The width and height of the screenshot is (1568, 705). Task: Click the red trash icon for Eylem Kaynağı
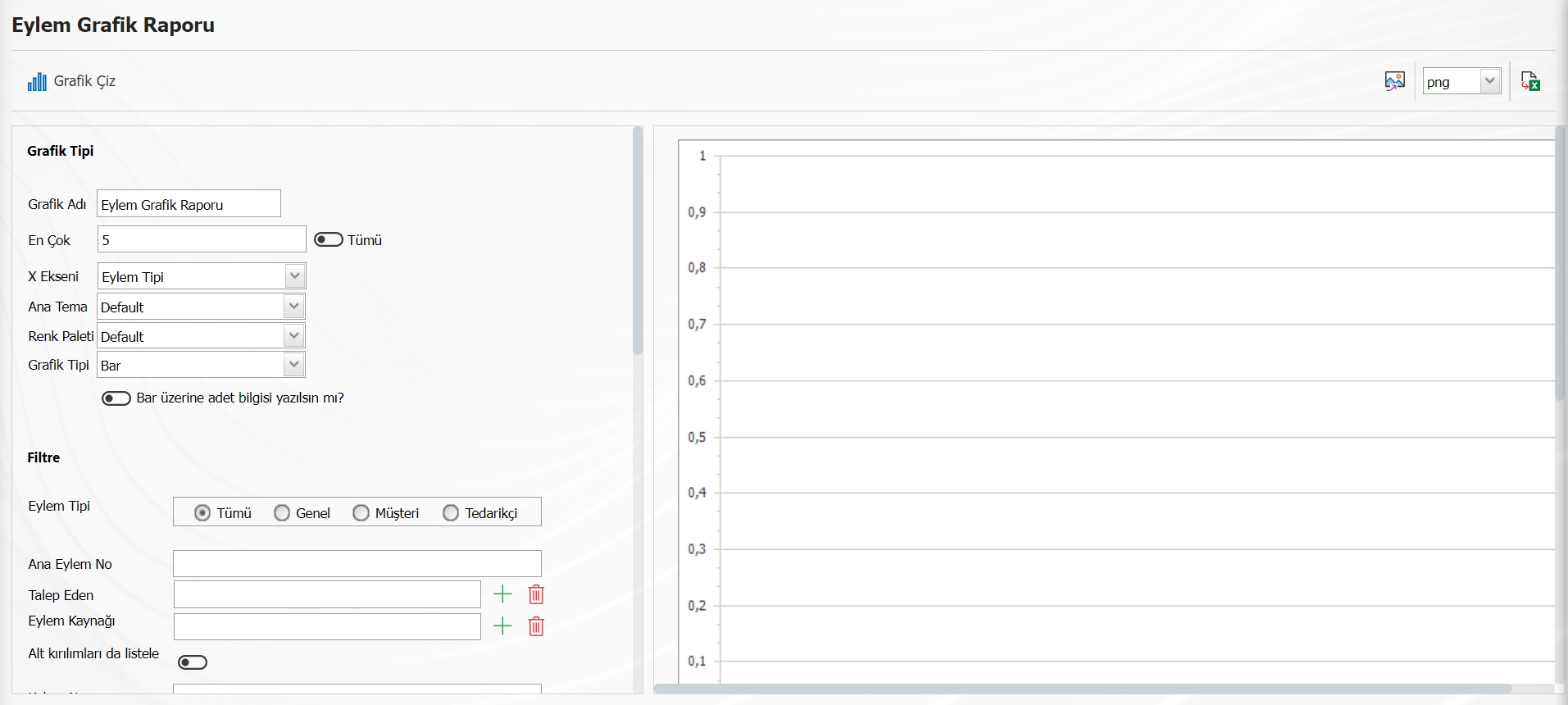(x=536, y=626)
